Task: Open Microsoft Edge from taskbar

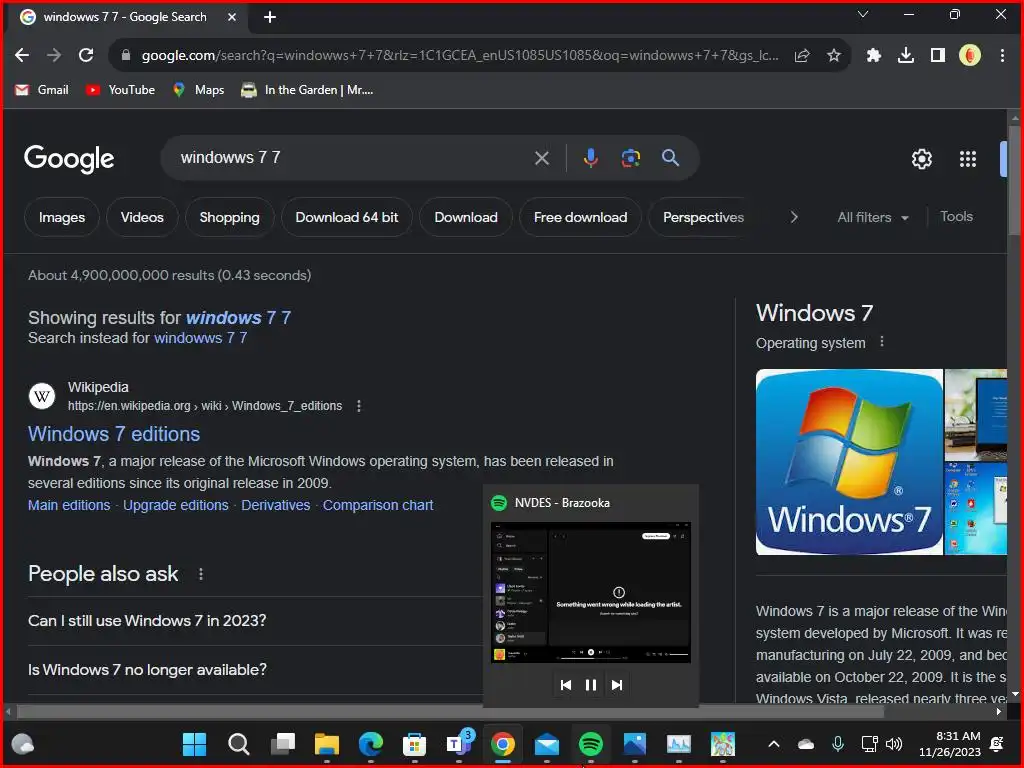Action: pos(370,744)
